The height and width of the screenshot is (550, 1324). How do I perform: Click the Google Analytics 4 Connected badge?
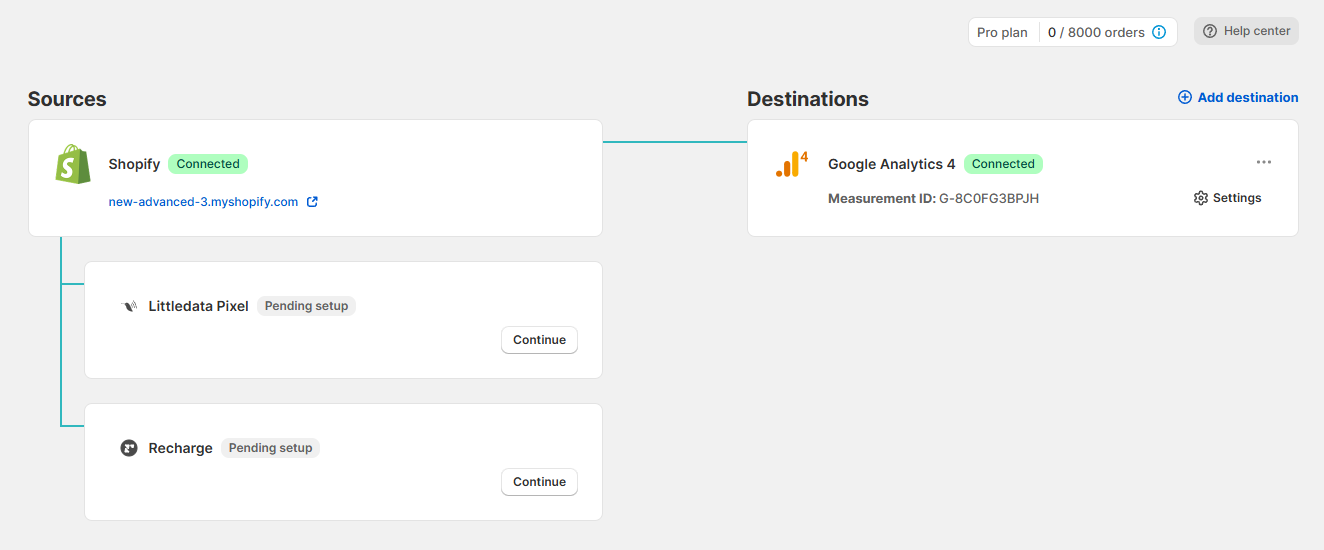[1003, 164]
